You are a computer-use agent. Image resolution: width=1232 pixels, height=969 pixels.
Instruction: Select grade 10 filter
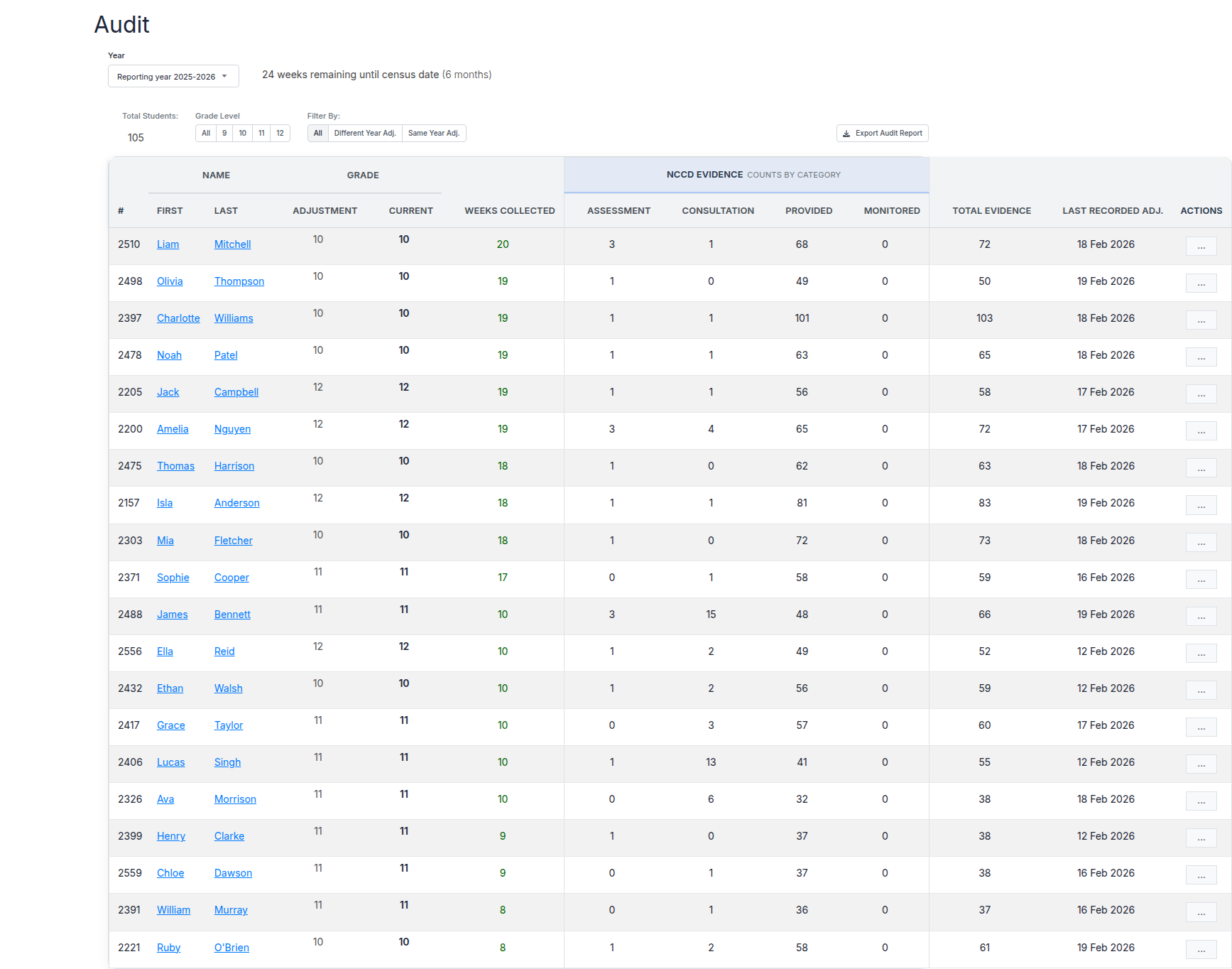tap(243, 134)
